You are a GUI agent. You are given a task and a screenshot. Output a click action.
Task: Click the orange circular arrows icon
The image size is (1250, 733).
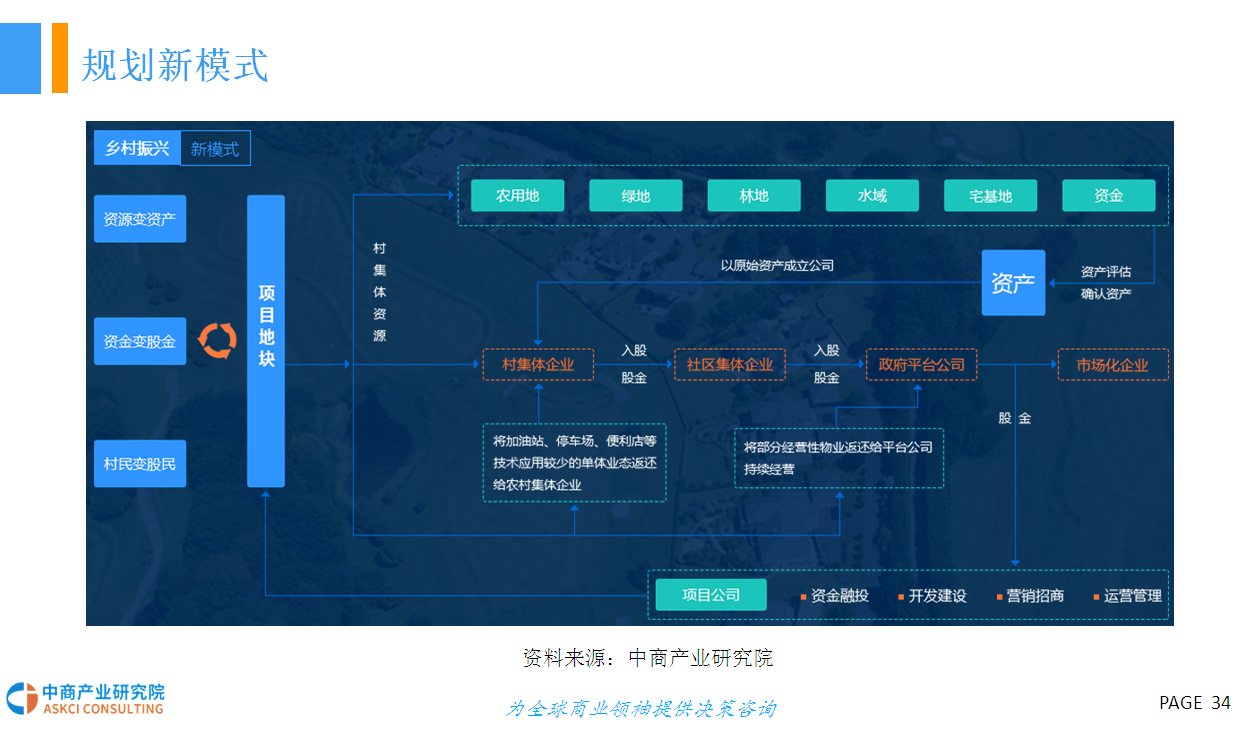click(217, 340)
